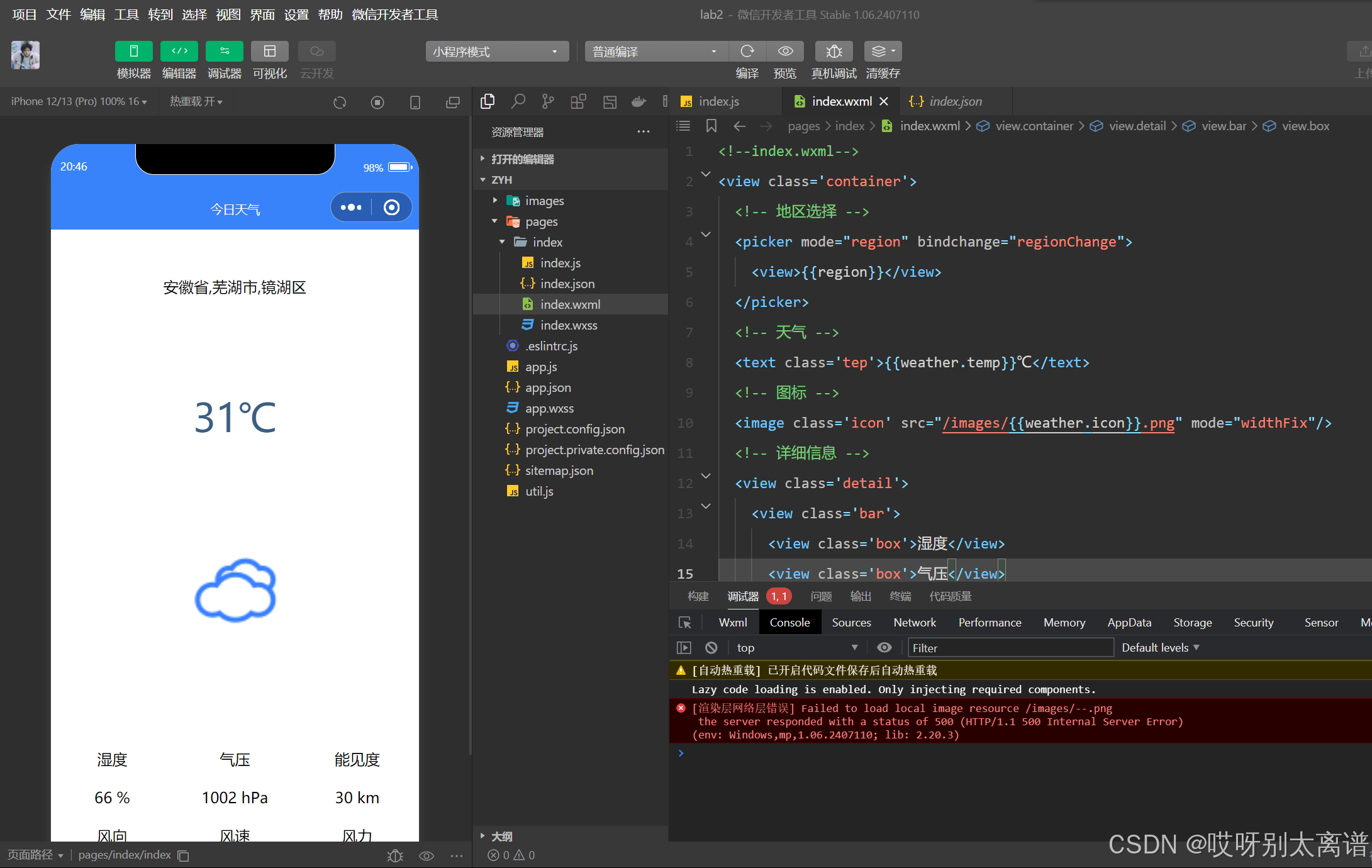Open real device debugging bug icon
Screen dimensions: 1372x868
click(834, 51)
